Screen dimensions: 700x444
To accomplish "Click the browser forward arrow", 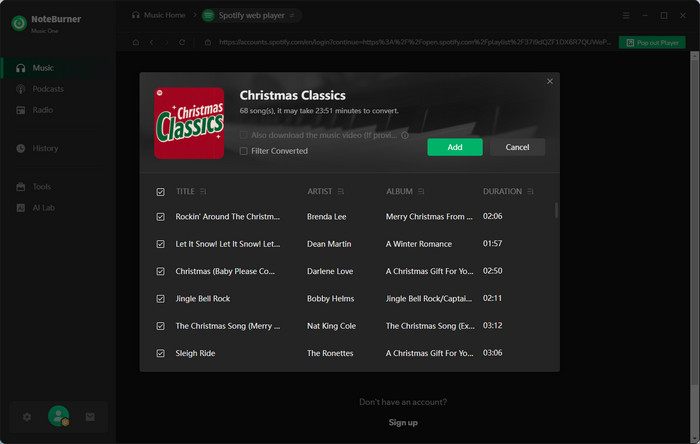I will point(166,42).
